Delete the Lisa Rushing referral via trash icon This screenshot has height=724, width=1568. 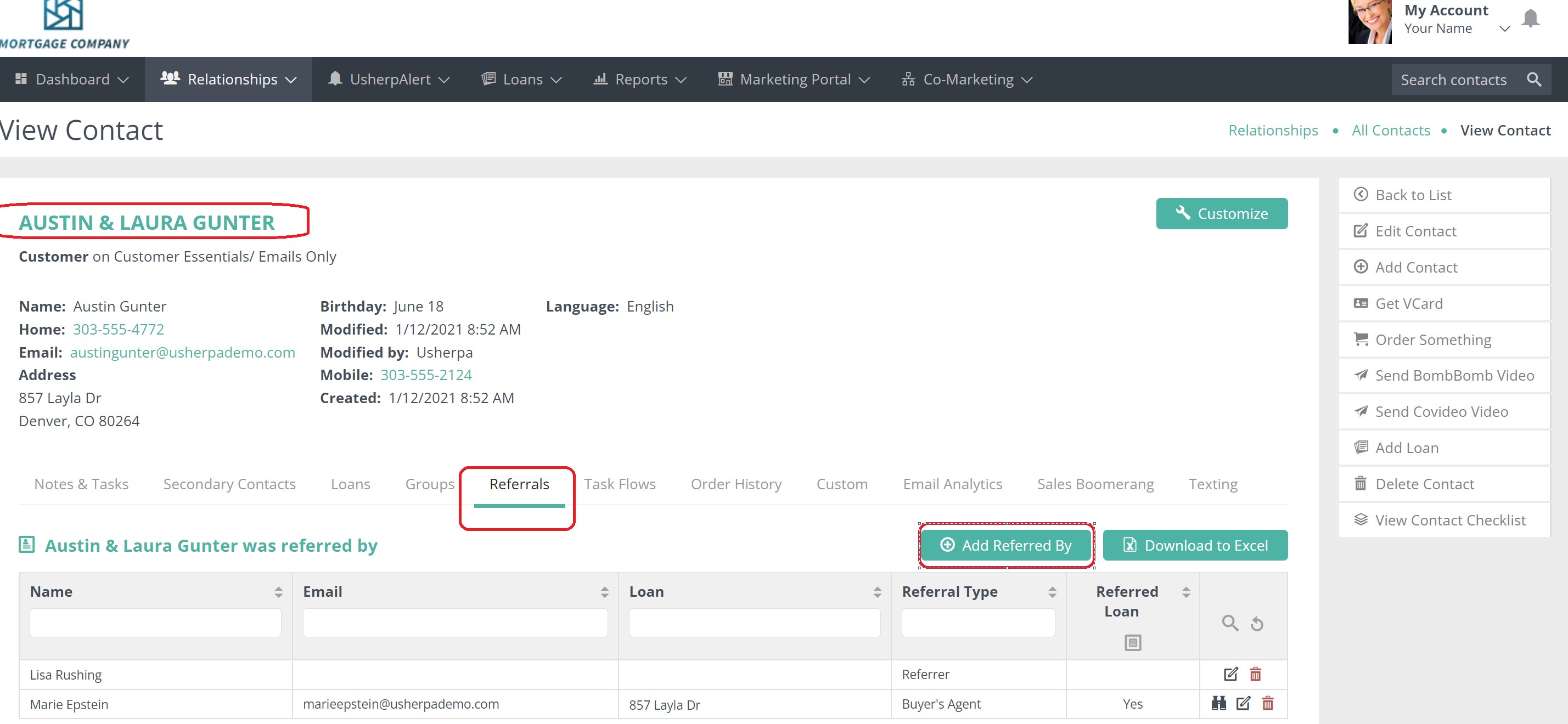1255,674
